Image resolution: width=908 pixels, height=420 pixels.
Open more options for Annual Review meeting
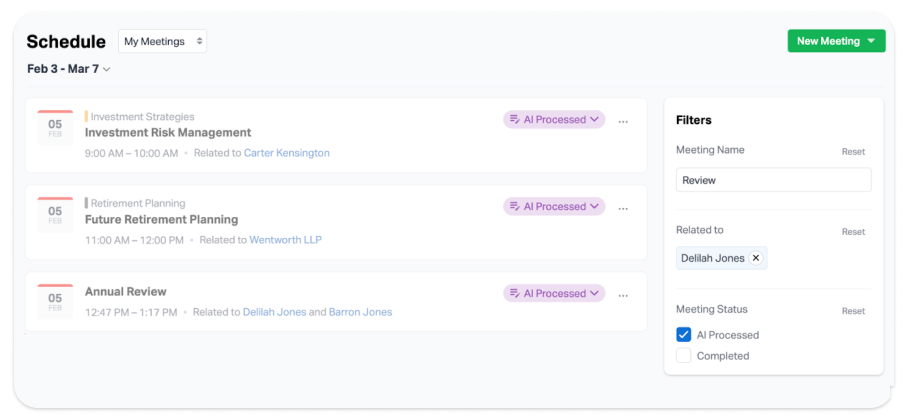[x=623, y=295]
